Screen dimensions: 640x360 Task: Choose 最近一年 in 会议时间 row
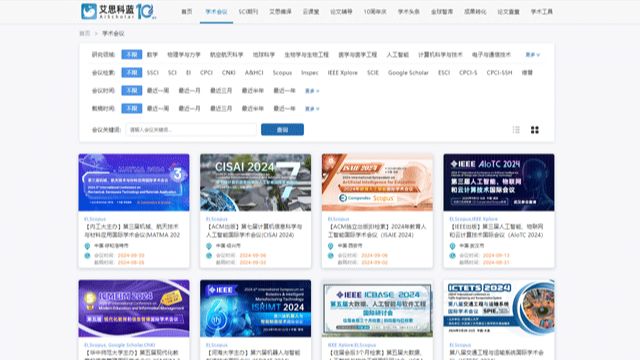284,91
